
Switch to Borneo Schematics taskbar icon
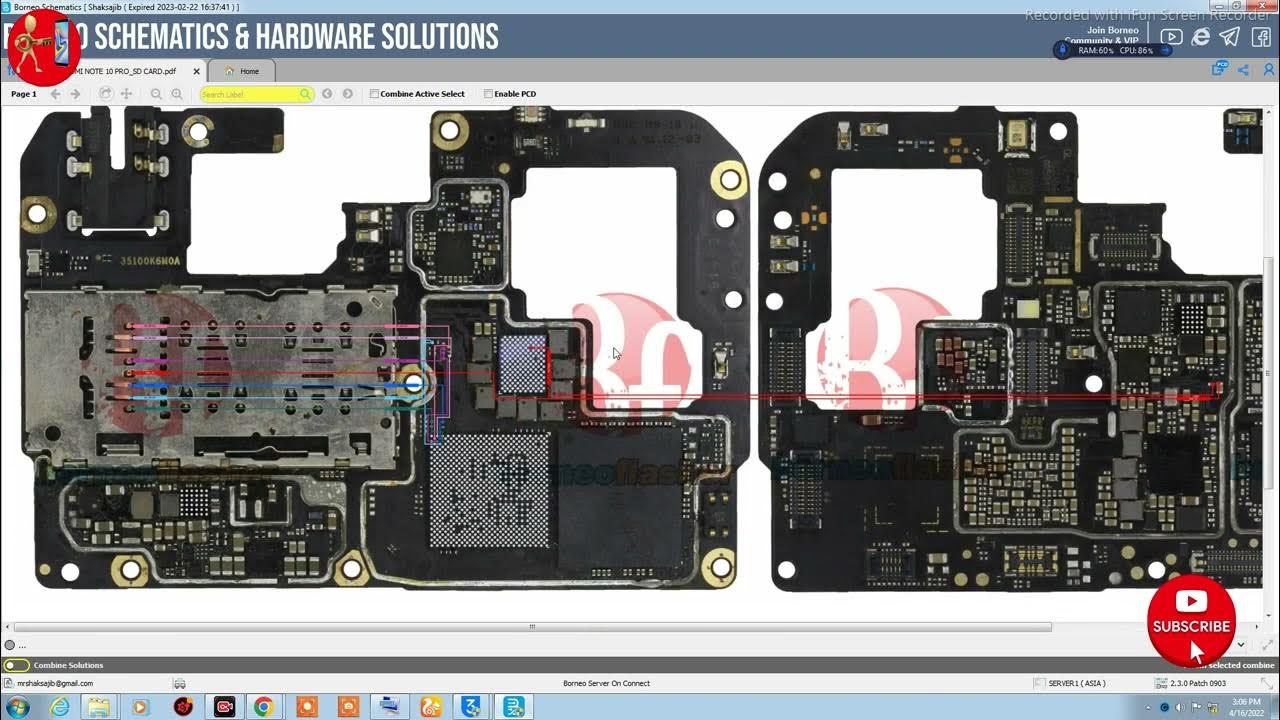tap(514, 707)
